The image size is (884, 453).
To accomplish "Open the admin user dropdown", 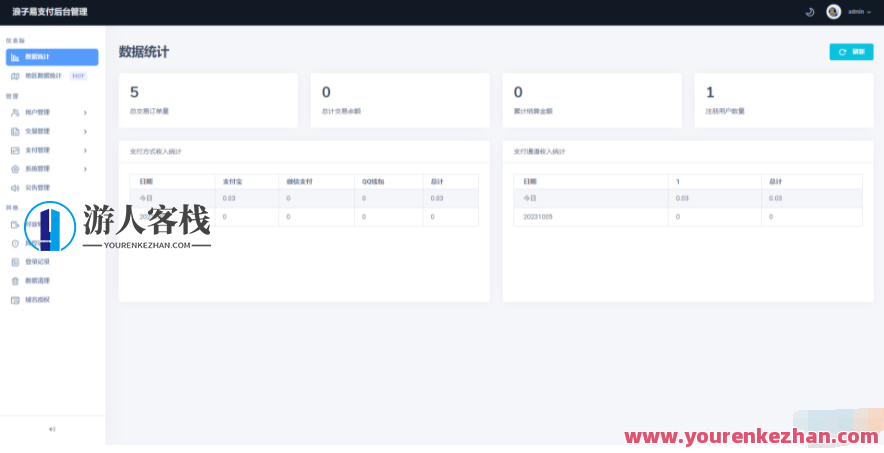I will [858, 12].
